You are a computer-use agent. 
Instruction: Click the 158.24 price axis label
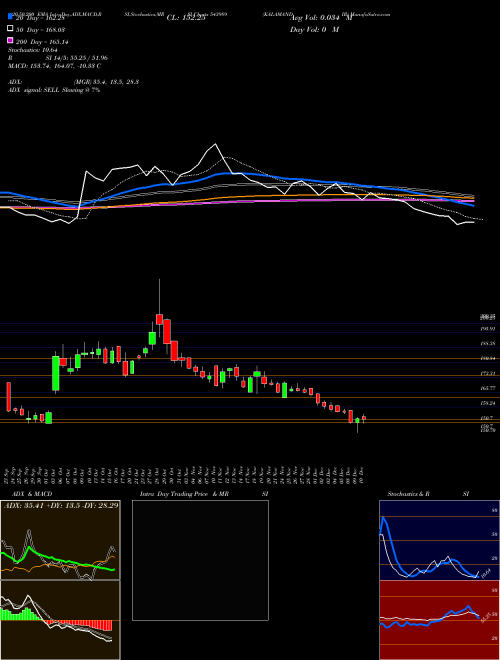pos(488,403)
